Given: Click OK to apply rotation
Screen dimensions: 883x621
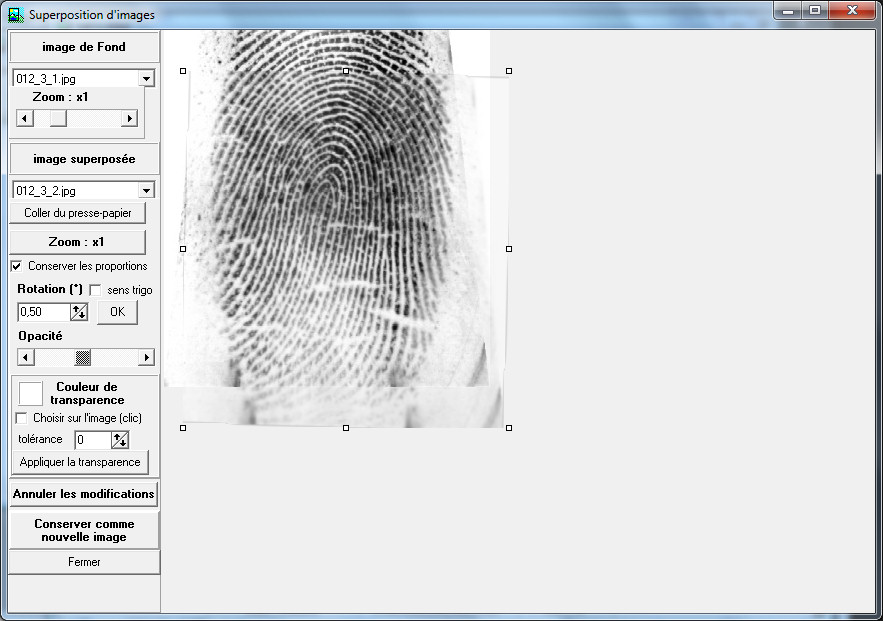Looking at the screenshot, I should tap(117, 312).
